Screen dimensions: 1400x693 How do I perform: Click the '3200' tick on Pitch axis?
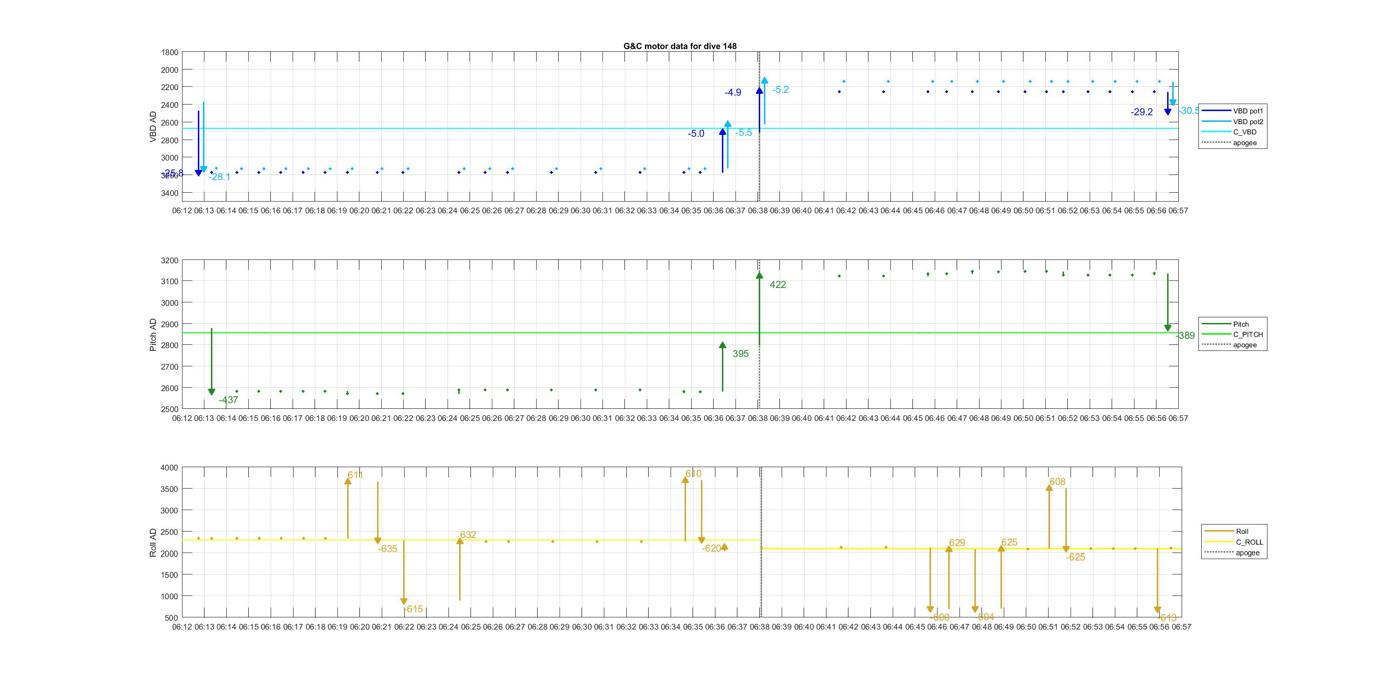pyautogui.click(x=170, y=260)
